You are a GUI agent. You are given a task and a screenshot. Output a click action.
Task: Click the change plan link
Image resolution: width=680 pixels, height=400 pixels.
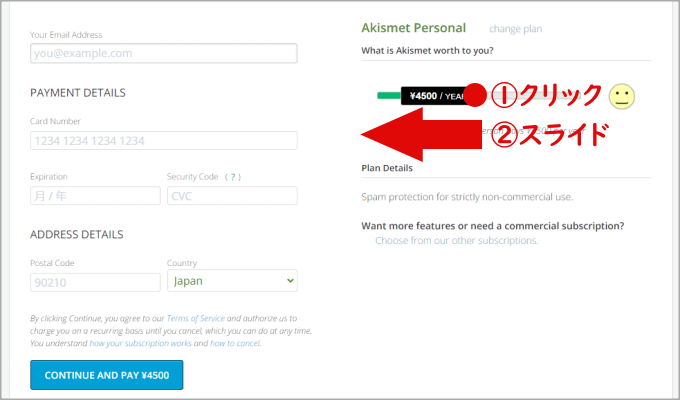pos(516,29)
